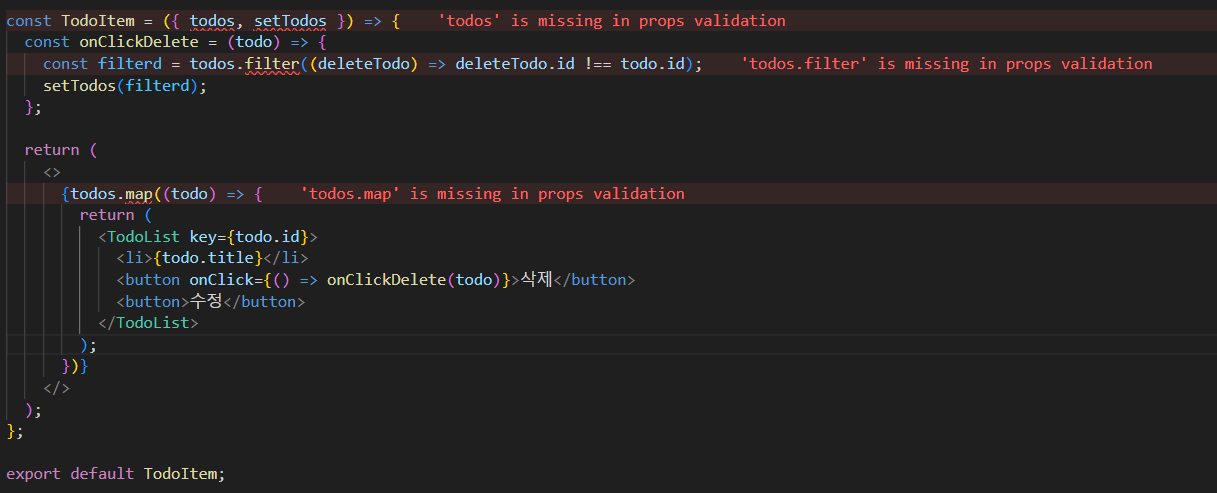Click the "'todos' is missing in props validation" message
This screenshot has width=1217, height=493.
click(612, 20)
